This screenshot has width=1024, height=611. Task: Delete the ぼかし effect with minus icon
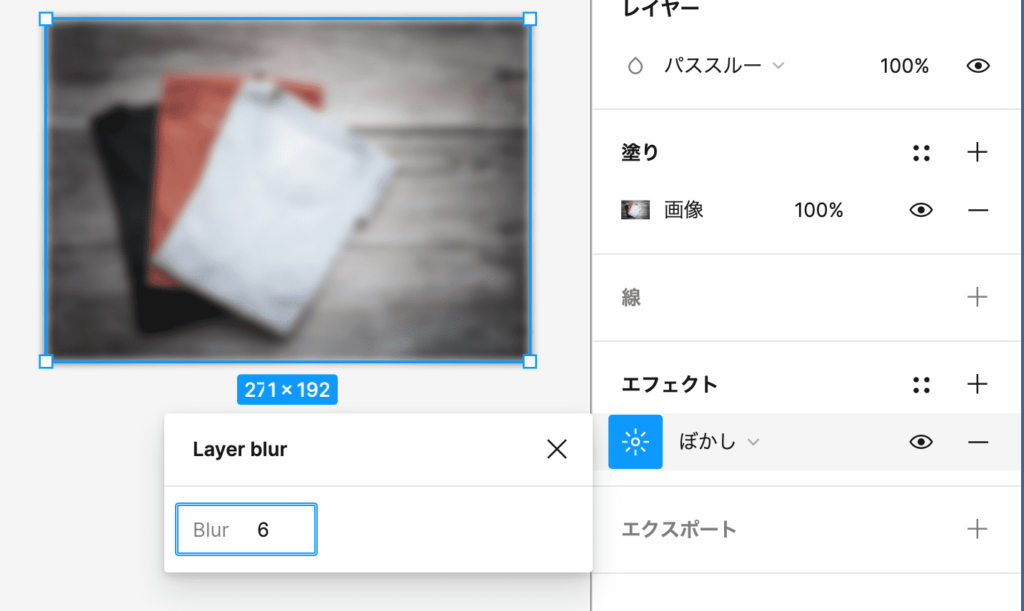click(978, 442)
